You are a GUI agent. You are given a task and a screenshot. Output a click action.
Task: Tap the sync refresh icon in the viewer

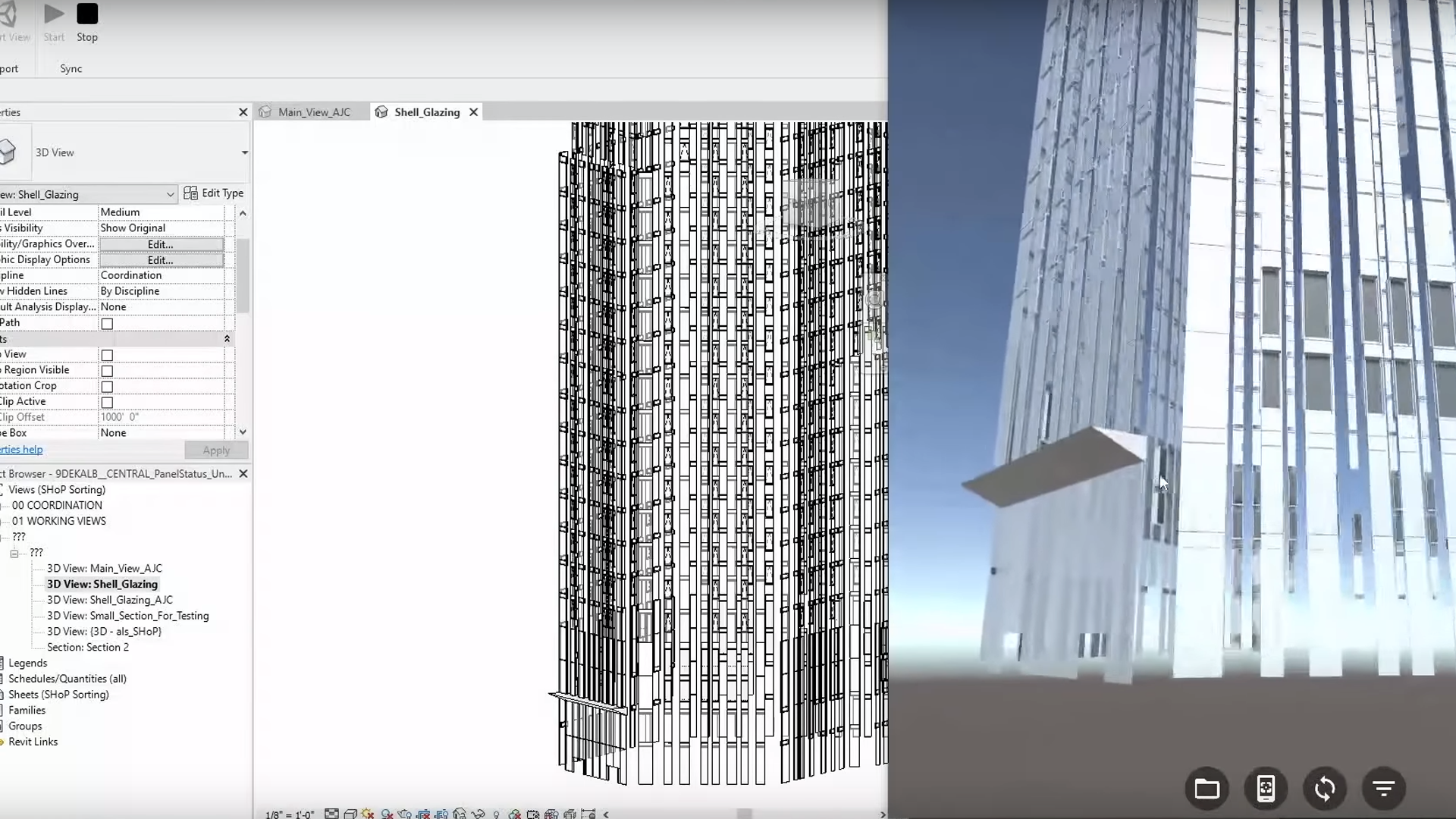1324,789
